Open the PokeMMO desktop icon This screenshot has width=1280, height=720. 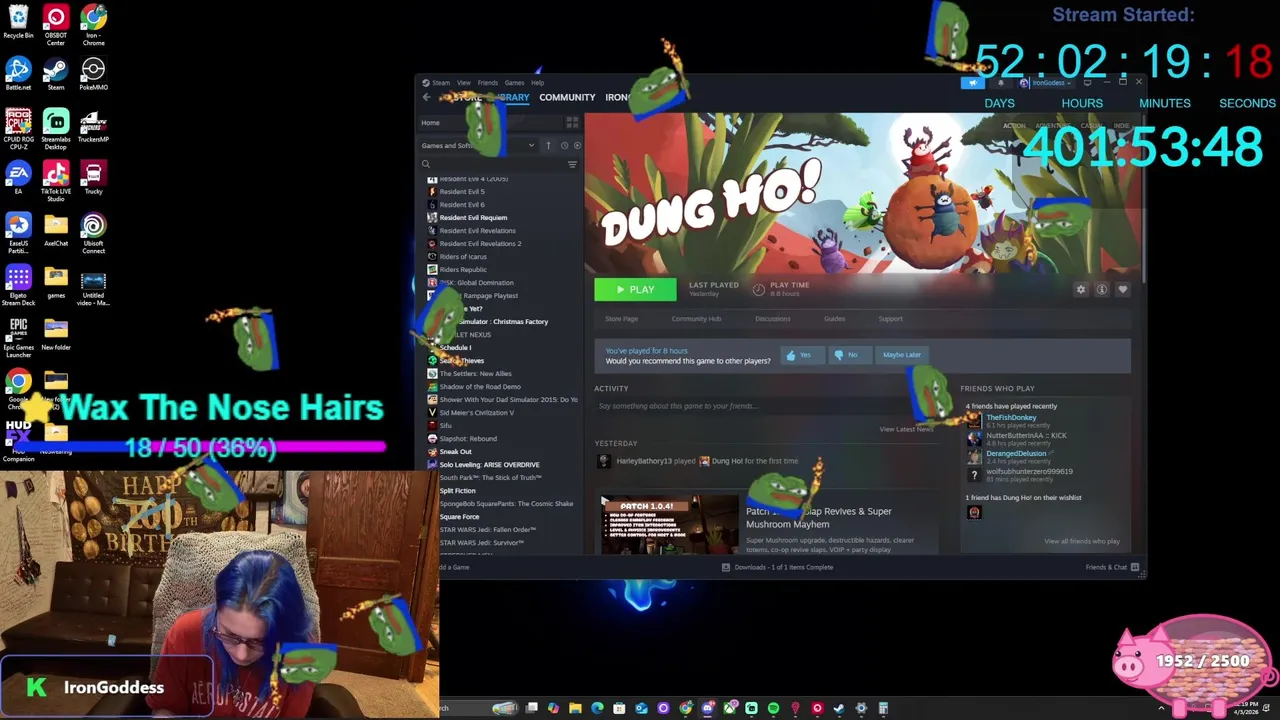(93, 74)
